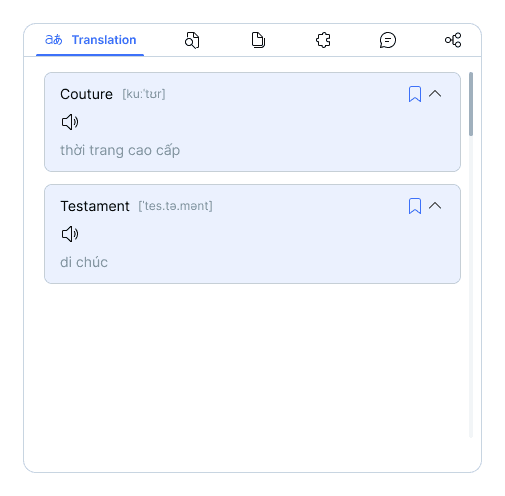
Task: Click the Testament word heading
Action: [x=95, y=206]
